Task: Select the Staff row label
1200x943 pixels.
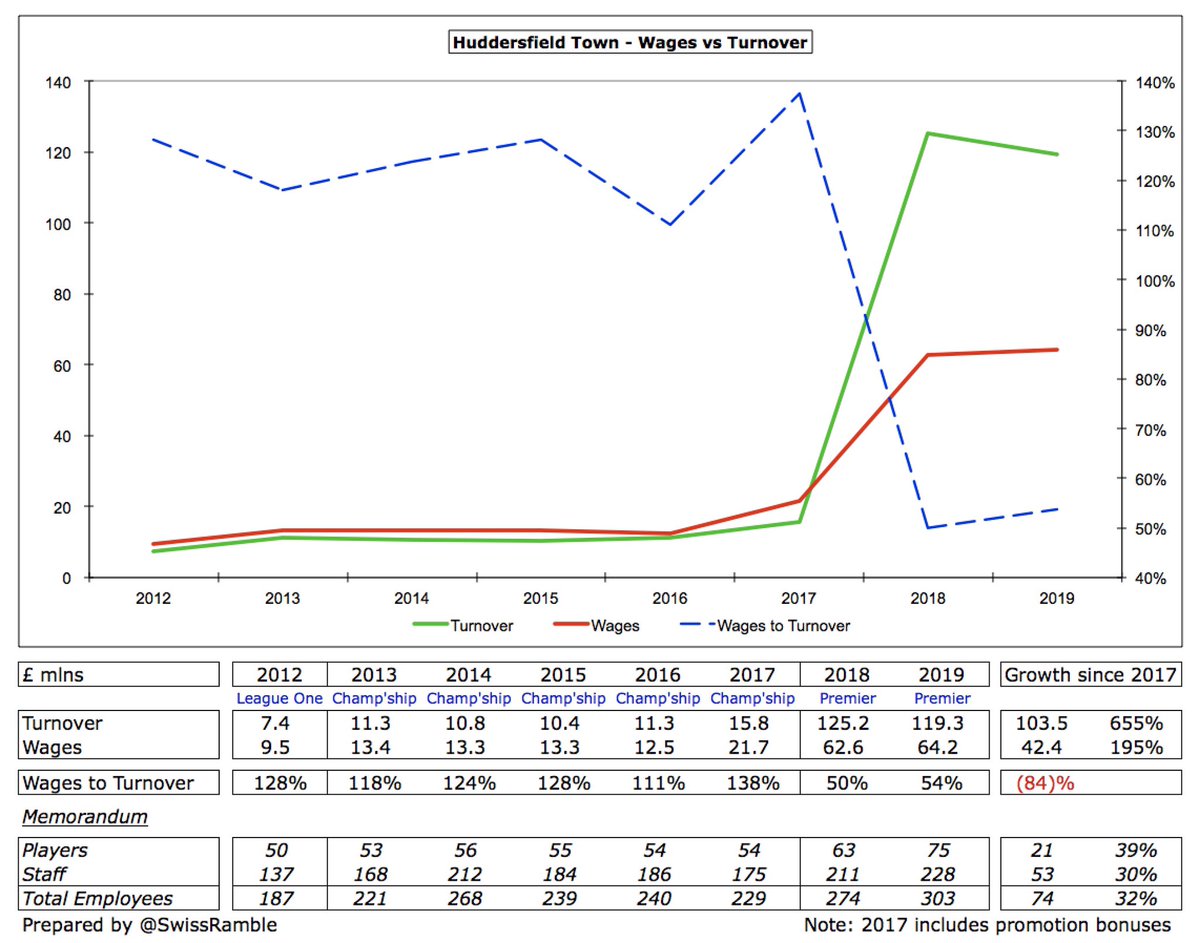Action: [47, 875]
